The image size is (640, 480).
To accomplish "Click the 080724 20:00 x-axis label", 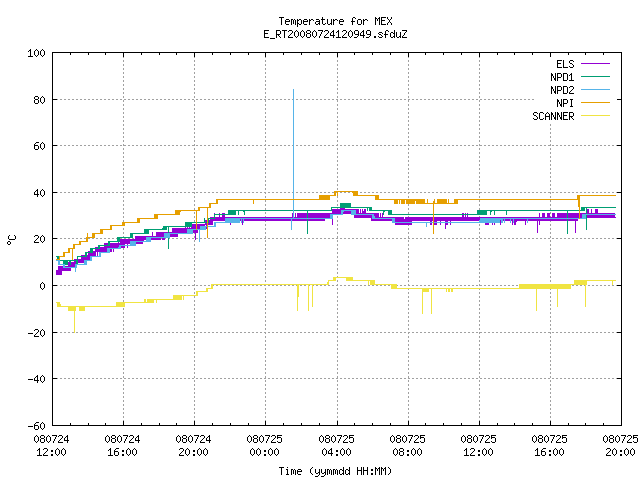I will click(193, 446).
